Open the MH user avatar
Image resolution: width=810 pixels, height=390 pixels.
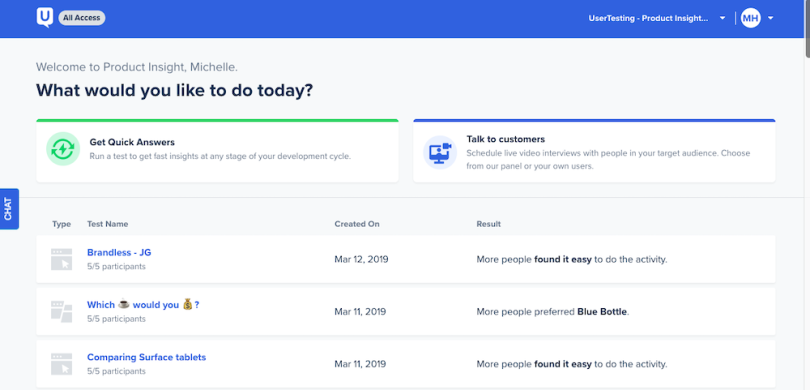[x=751, y=19]
